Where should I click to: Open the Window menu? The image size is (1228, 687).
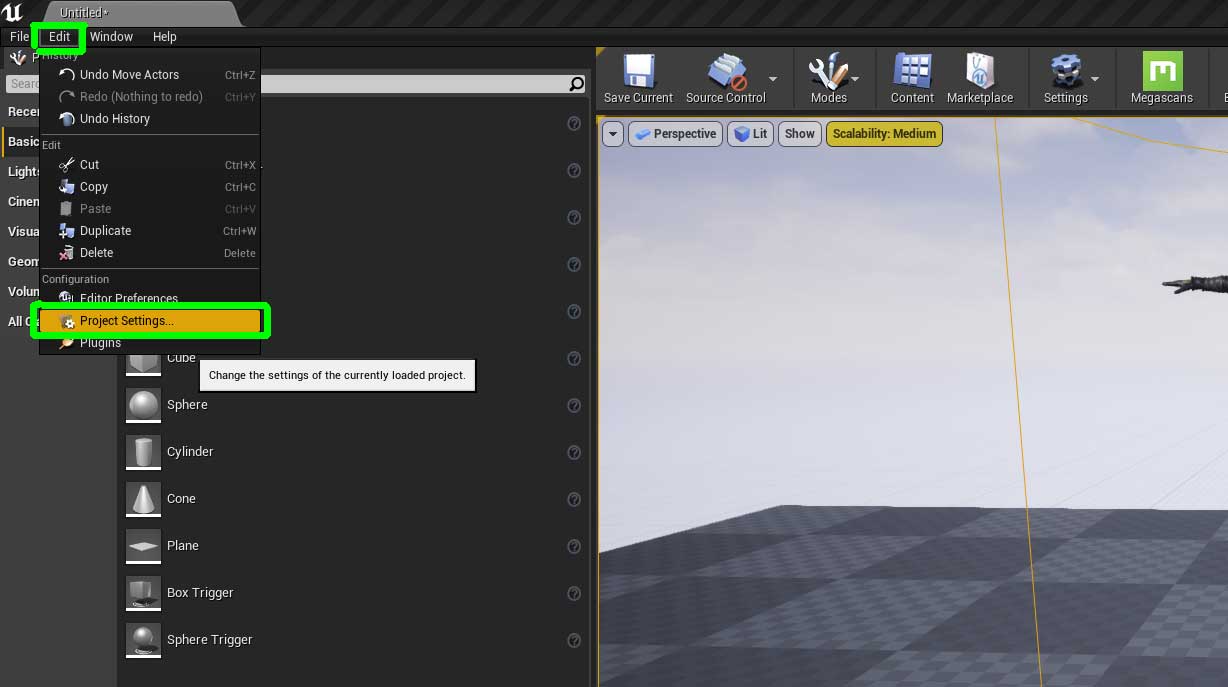110,37
